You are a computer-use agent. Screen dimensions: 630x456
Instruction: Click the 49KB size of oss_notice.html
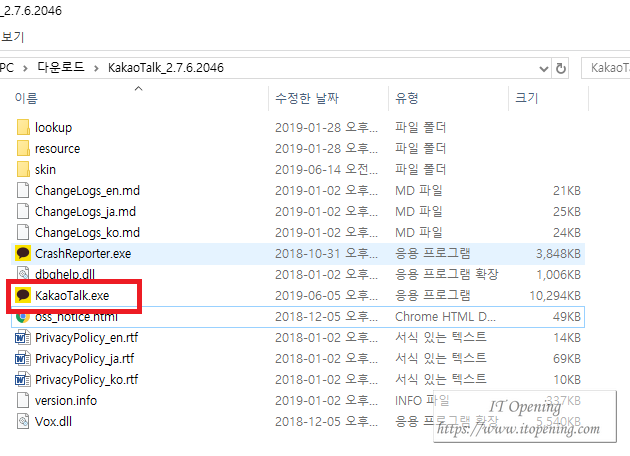(x=567, y=317)
